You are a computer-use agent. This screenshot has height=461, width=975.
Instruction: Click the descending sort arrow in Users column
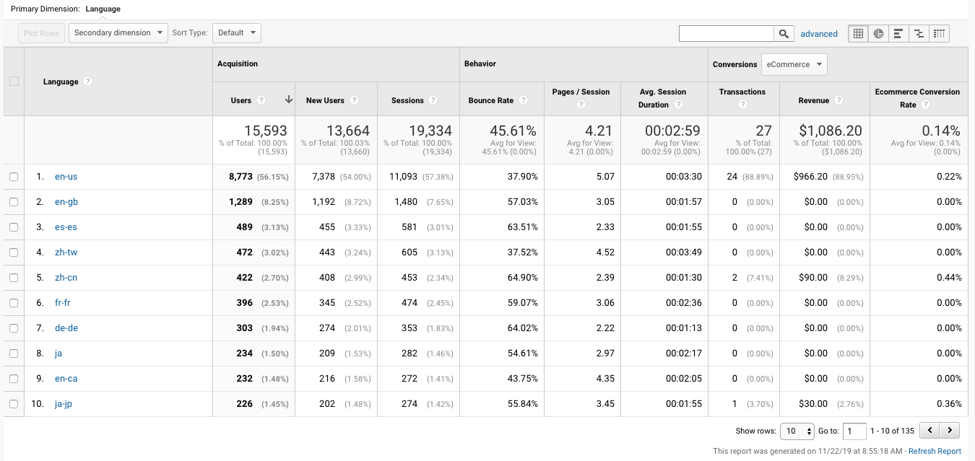(289, 100)
